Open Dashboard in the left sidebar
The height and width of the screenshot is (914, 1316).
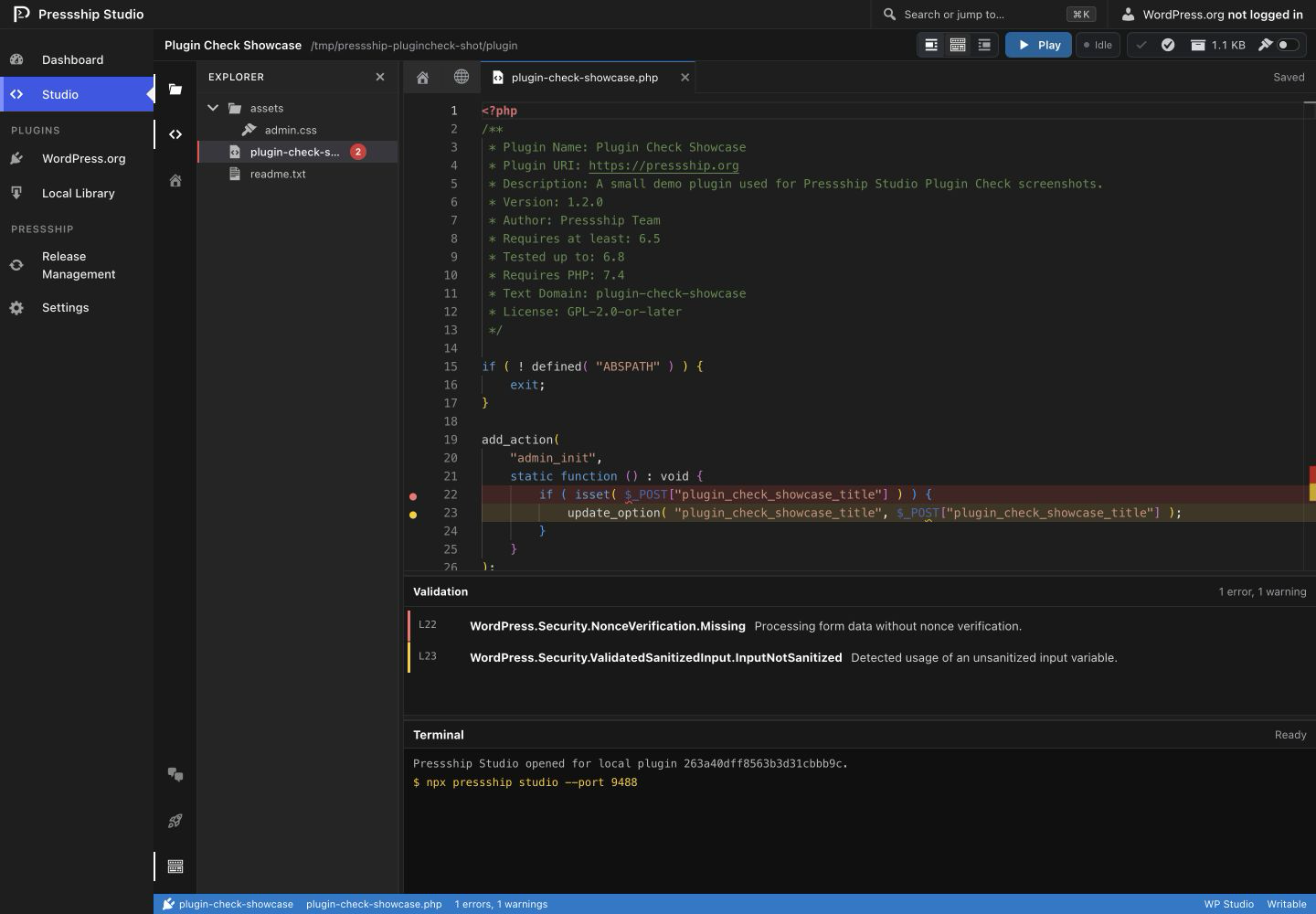(77, 59)
